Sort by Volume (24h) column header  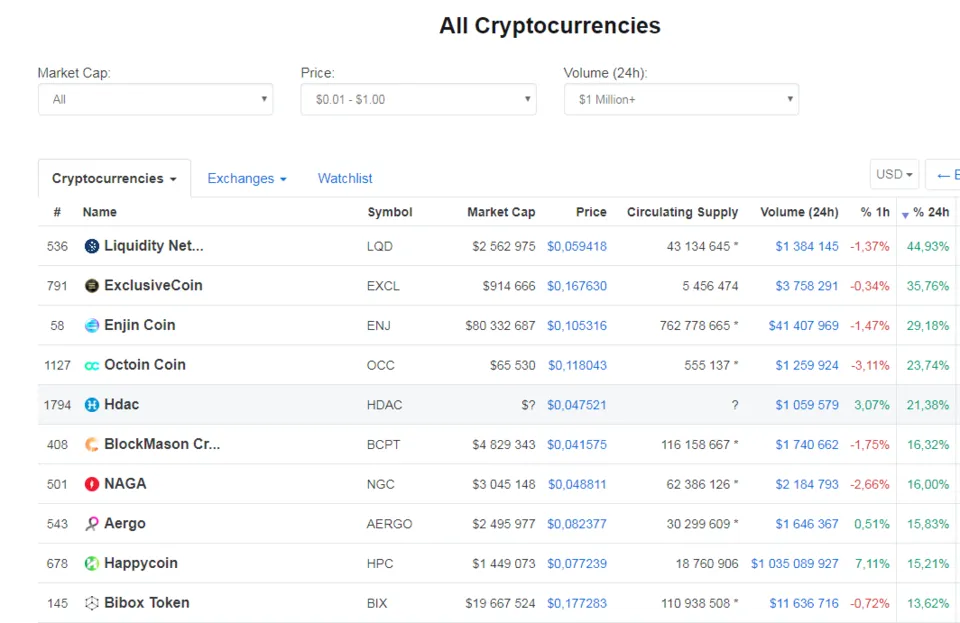(x=799, y=212)
